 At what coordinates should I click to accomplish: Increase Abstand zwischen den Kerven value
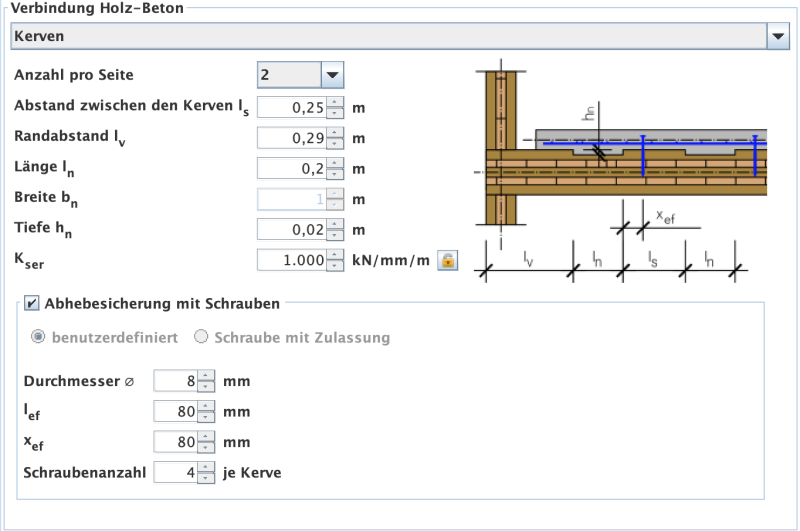pos(335,101)
